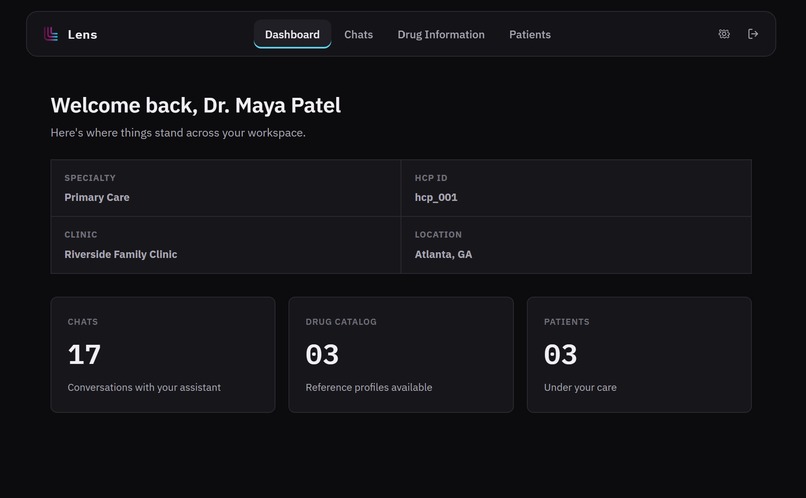The image size is (806, 498).
Task: Open the Drug Catalog card
Action: click(x=401, y=355)
